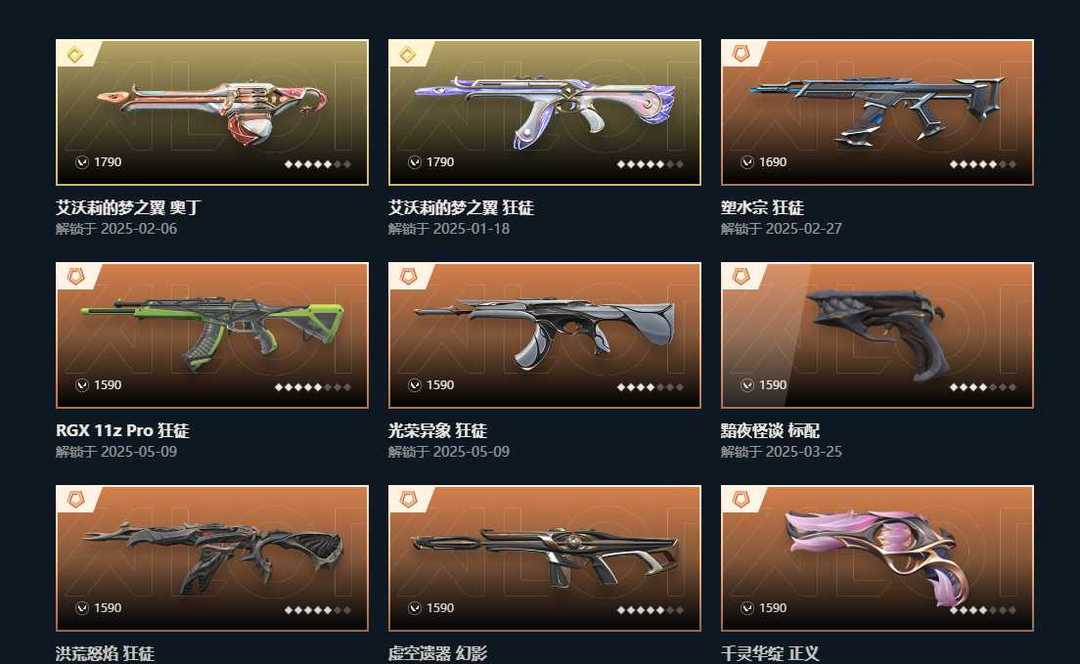Open the 艾沃莉的梦之翼 奥丁 weapon skin image
Screen dimensions: 1080x664
coord(212,112)
